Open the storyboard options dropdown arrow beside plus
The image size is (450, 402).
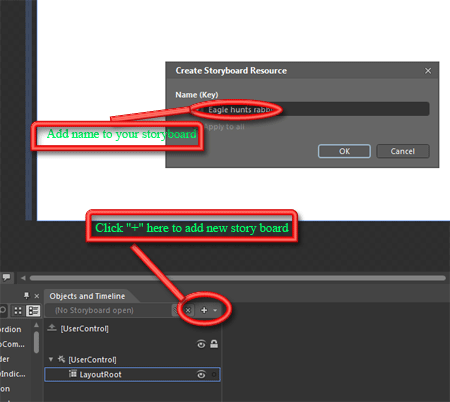[x=215, y=310]
